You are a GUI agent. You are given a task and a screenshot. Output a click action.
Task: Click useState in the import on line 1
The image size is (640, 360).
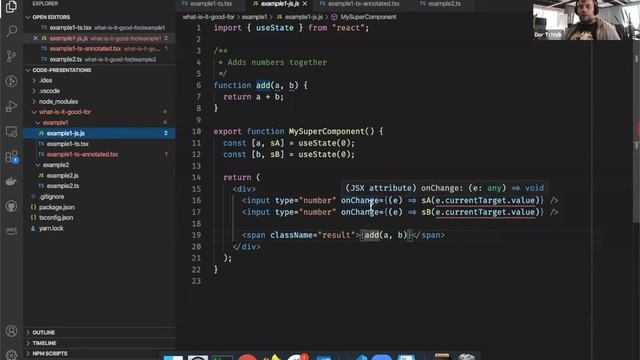click(x=275, y=28)
